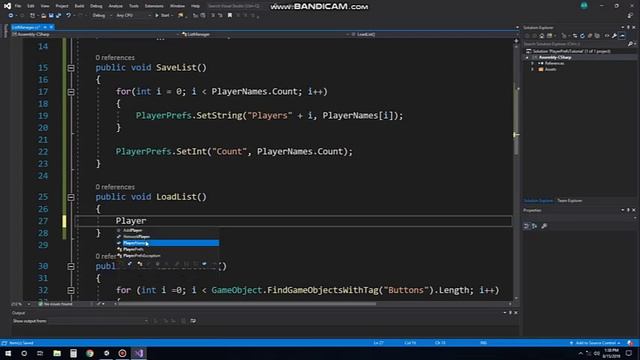Click the Find in Files toolbar icon
Image resolution: width=640 pixels, height=360 pixels.
pyautogui.click(x=180, y=16)
